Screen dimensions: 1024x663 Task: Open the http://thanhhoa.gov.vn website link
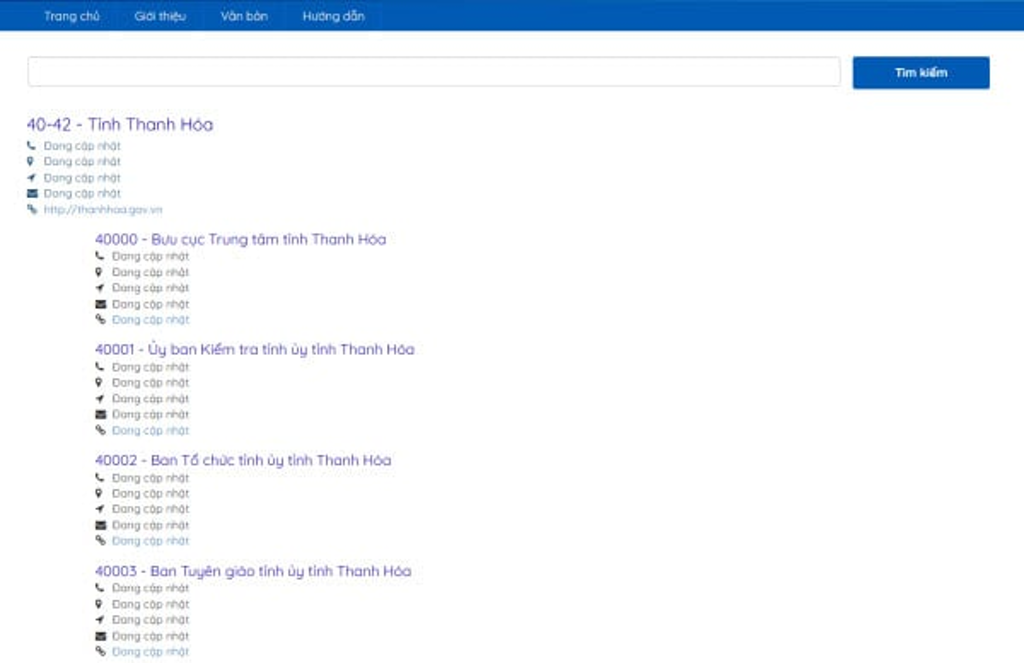point(102,210)
